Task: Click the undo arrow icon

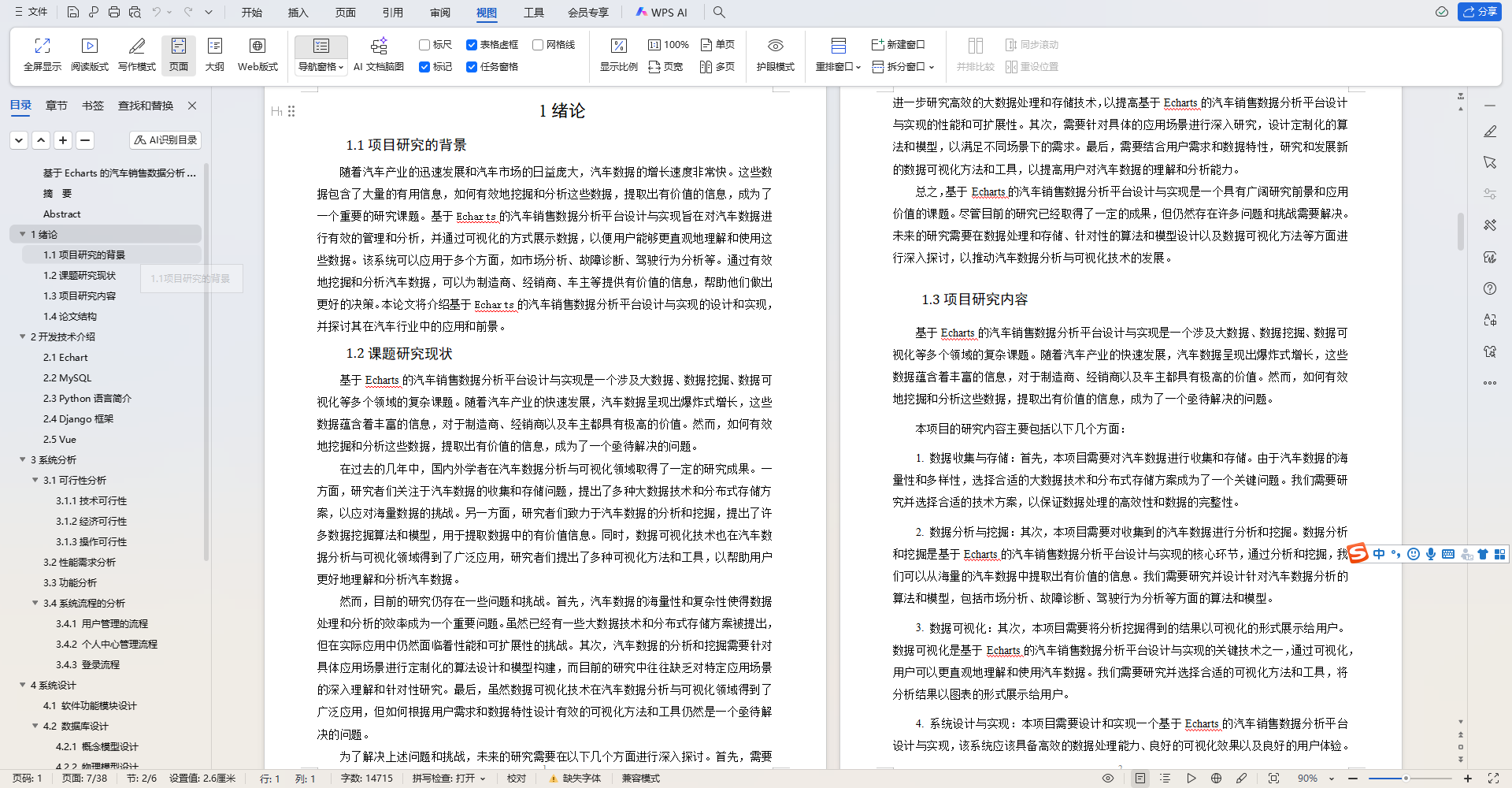Action: [x=157, y=12]
